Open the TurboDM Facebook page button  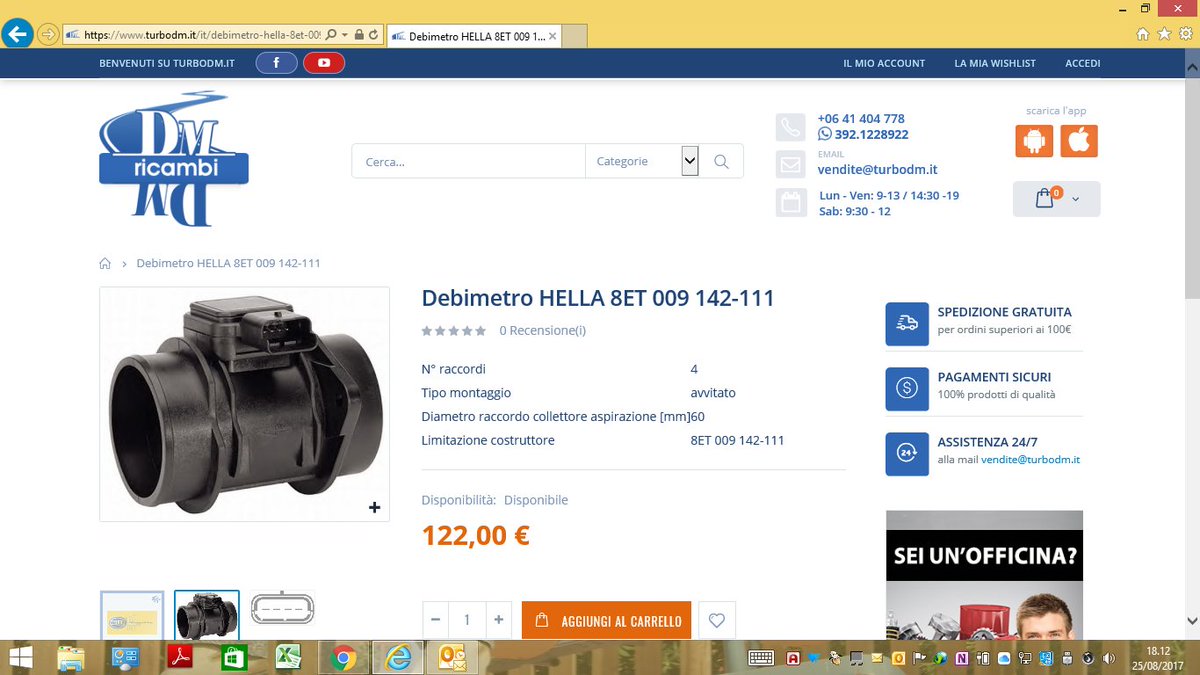coord(276,63)
